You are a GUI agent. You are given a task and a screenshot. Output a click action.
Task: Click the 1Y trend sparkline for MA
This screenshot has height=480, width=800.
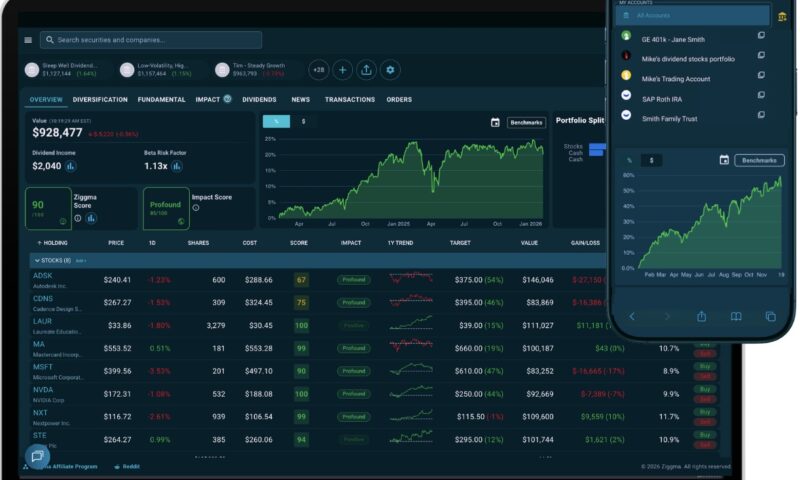(x=411, y=347)
